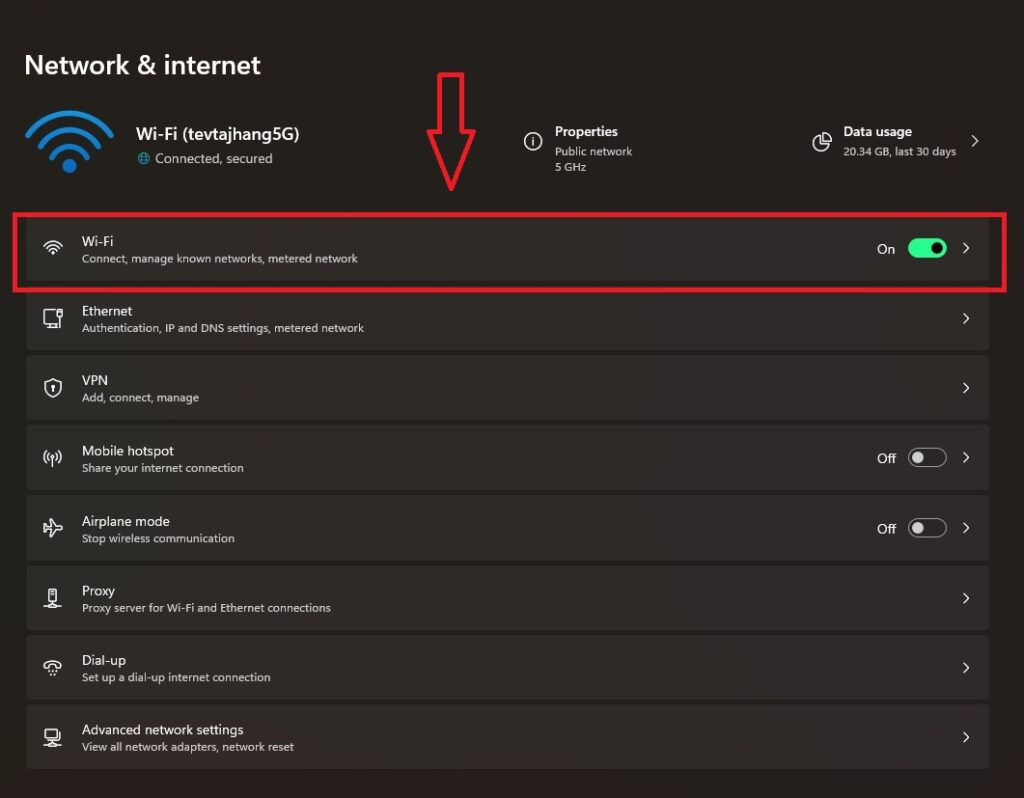This screenshot has width=1024, height=798.
Task: Select the Dial-up settings entry
Action: [x=500, y=668]
